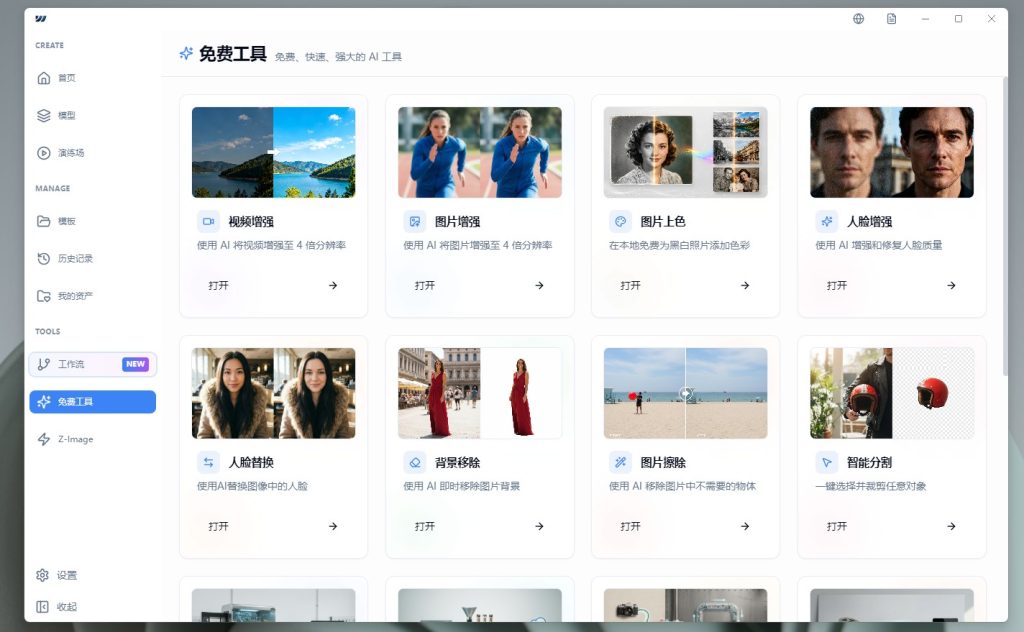
Task: Click the 人脸替换 preview thumbnail
Action: click(274, 393)
